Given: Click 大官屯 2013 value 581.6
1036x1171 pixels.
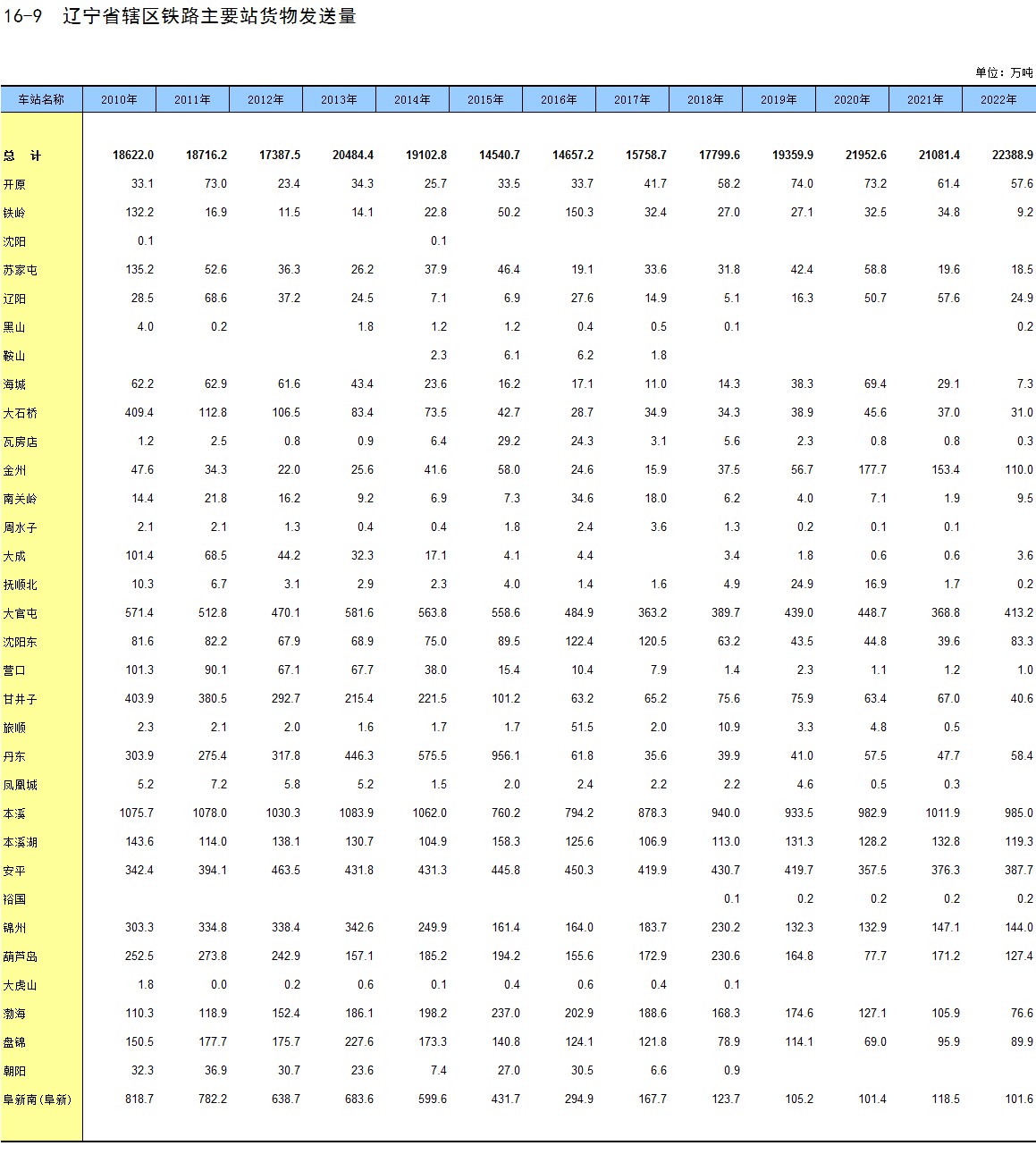Looking at the screenshot, I should 359,613.
